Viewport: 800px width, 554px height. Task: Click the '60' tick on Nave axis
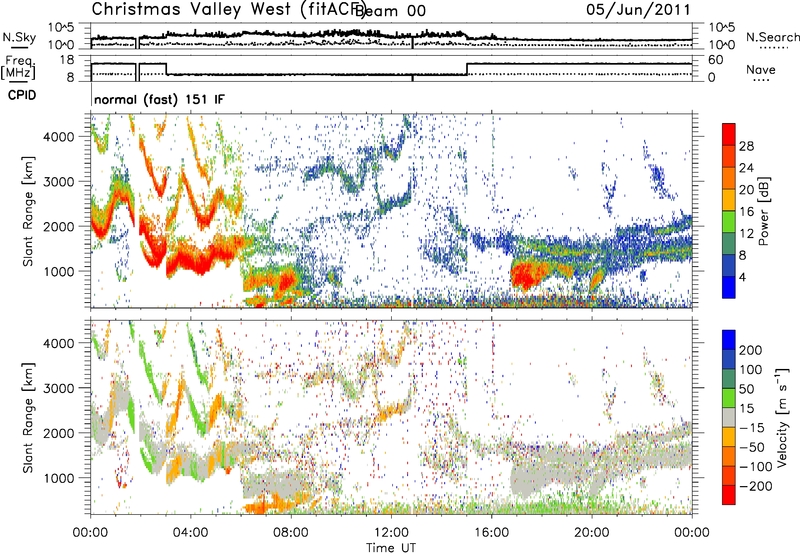click(715, 60)
